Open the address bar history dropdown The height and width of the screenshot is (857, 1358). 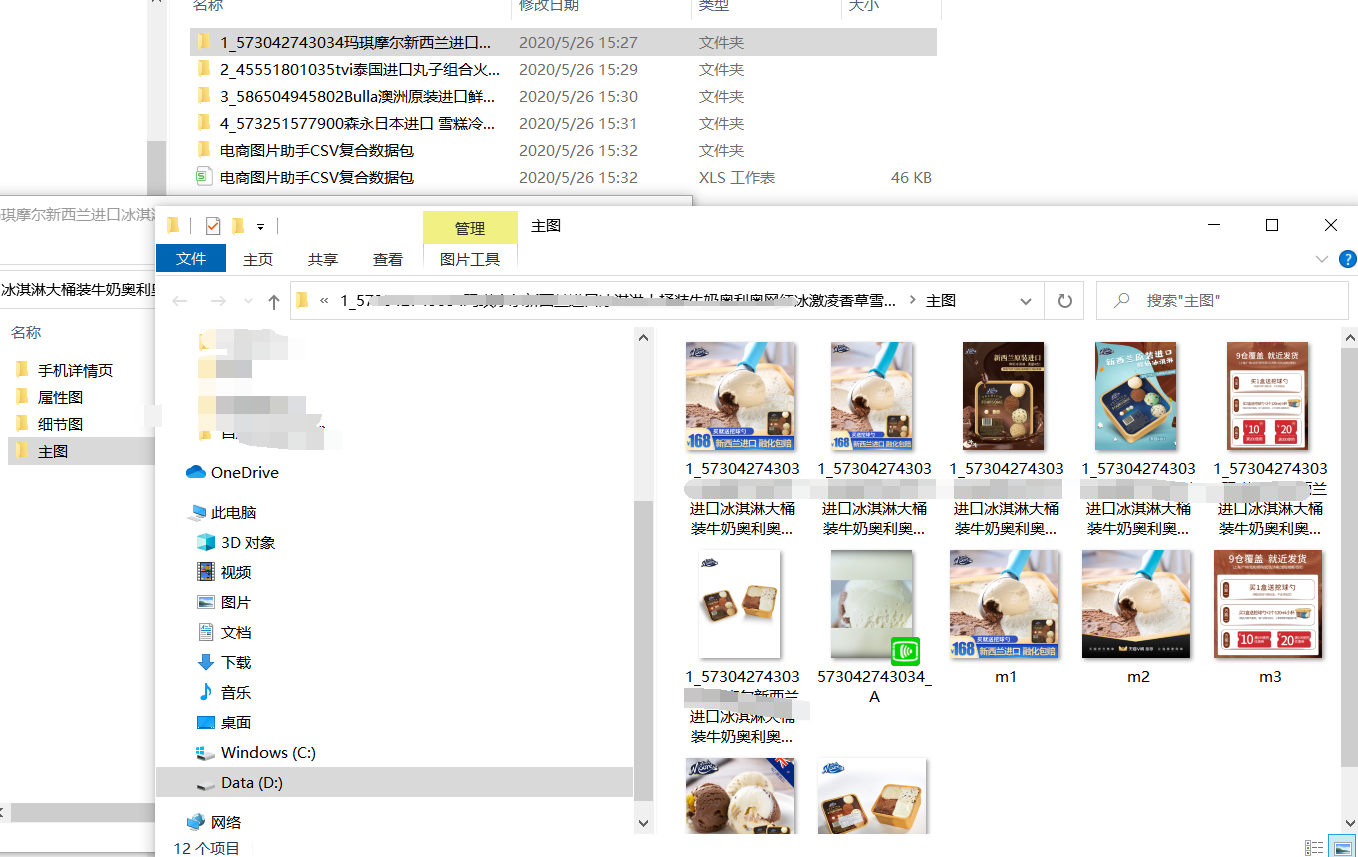point(1026,301)
